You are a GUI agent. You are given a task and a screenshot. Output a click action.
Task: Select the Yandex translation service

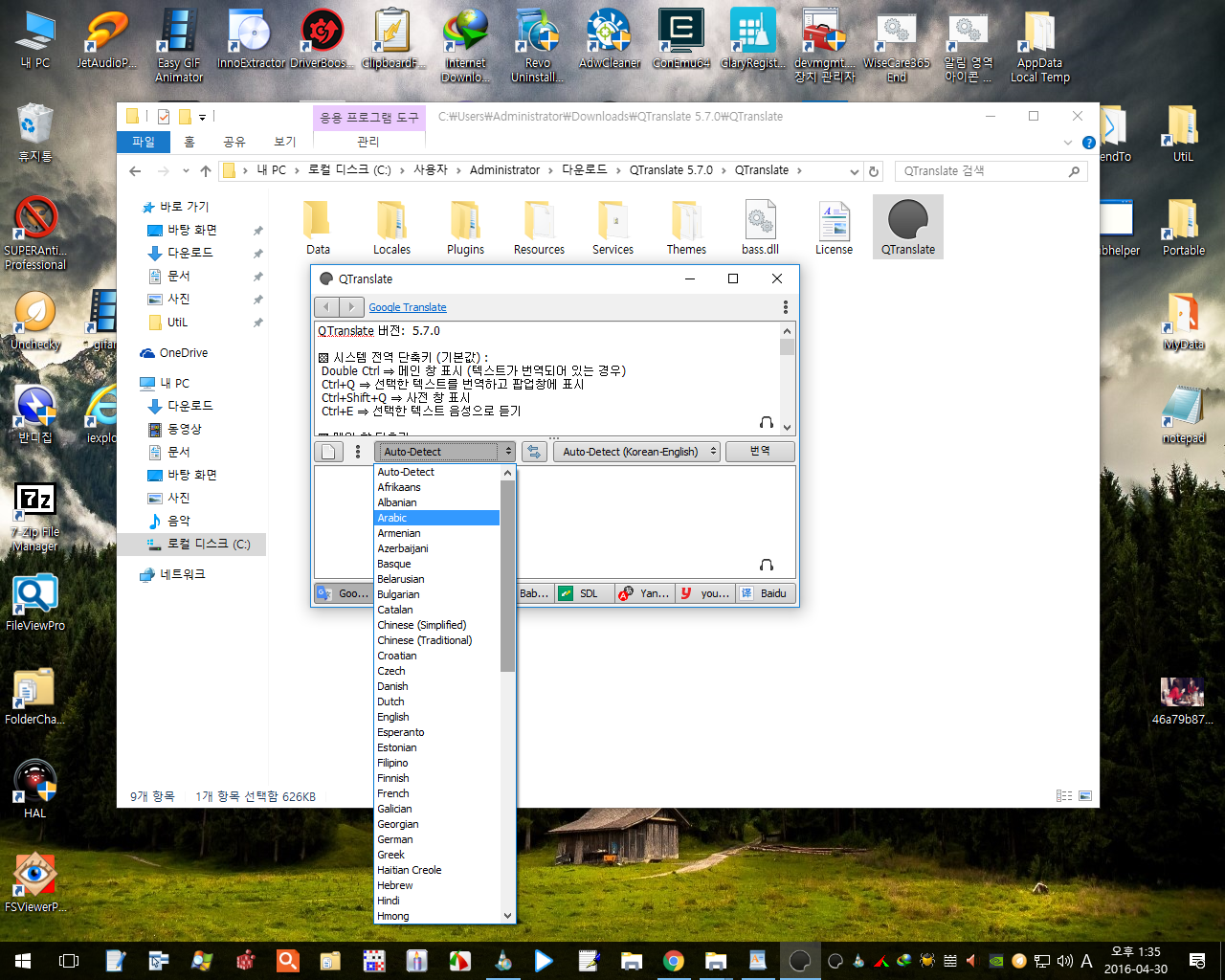coord(645,593)
